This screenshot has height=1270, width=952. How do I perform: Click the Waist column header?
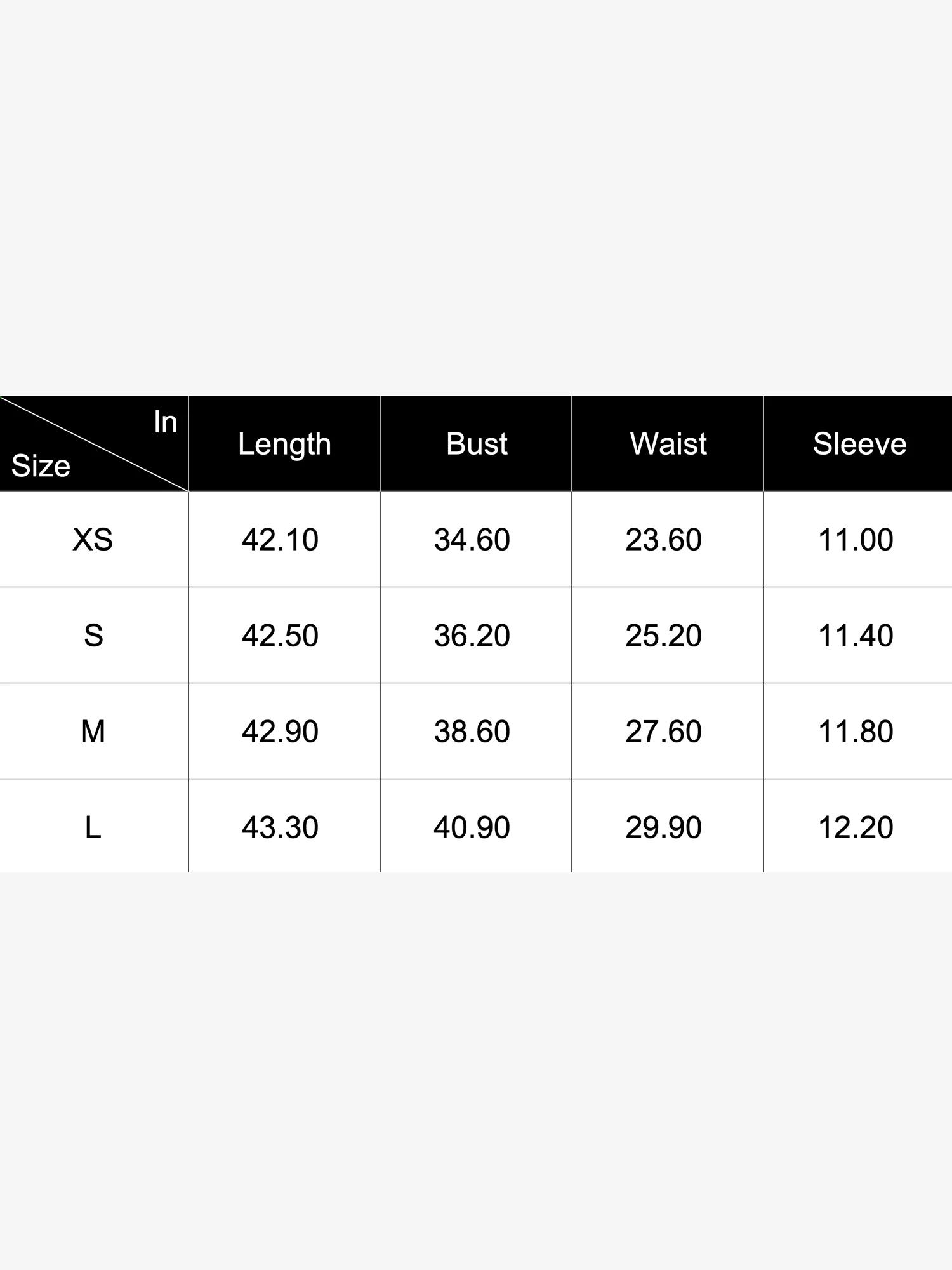[668, 444]
